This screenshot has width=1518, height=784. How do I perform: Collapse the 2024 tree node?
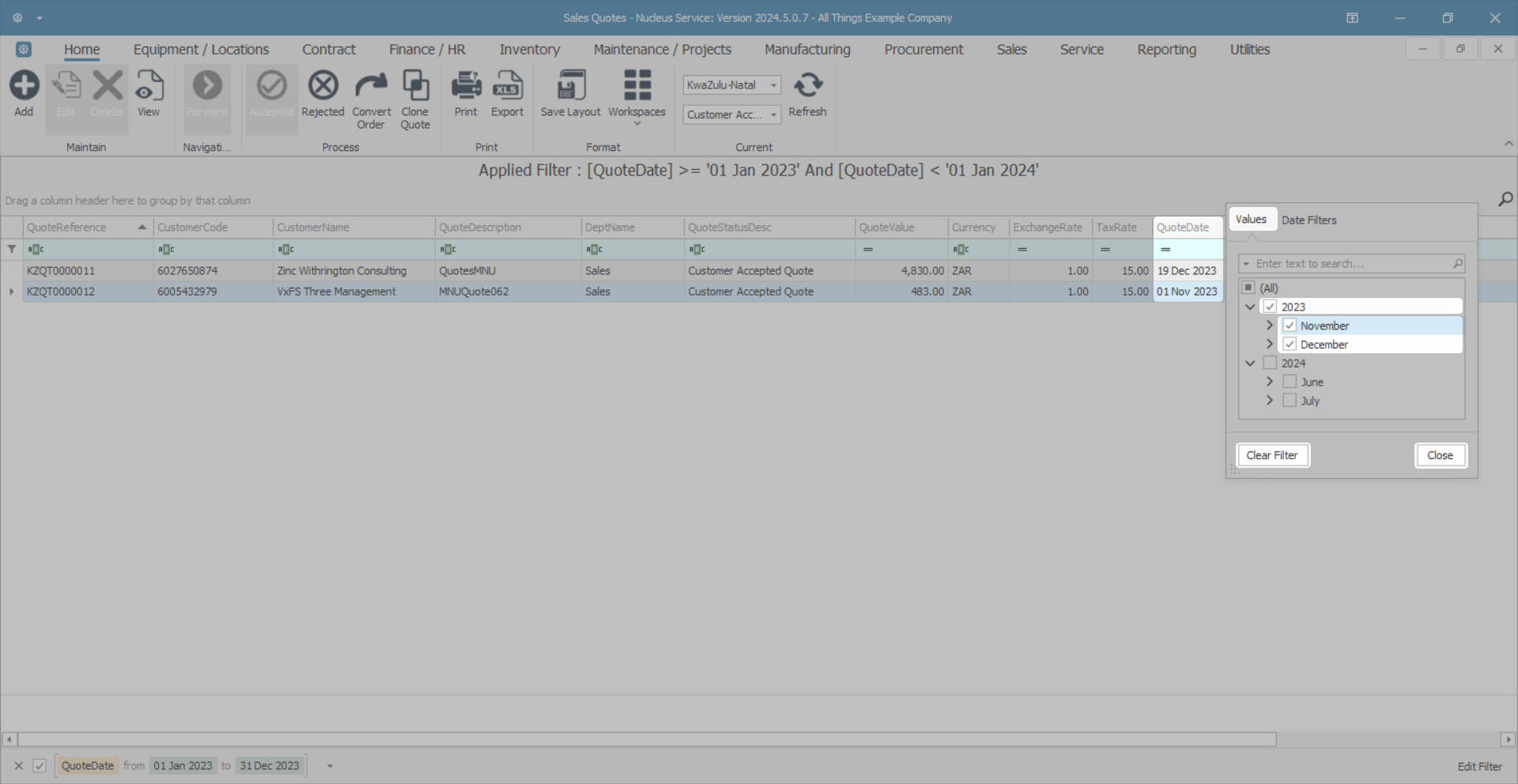tap(1250, 364)
